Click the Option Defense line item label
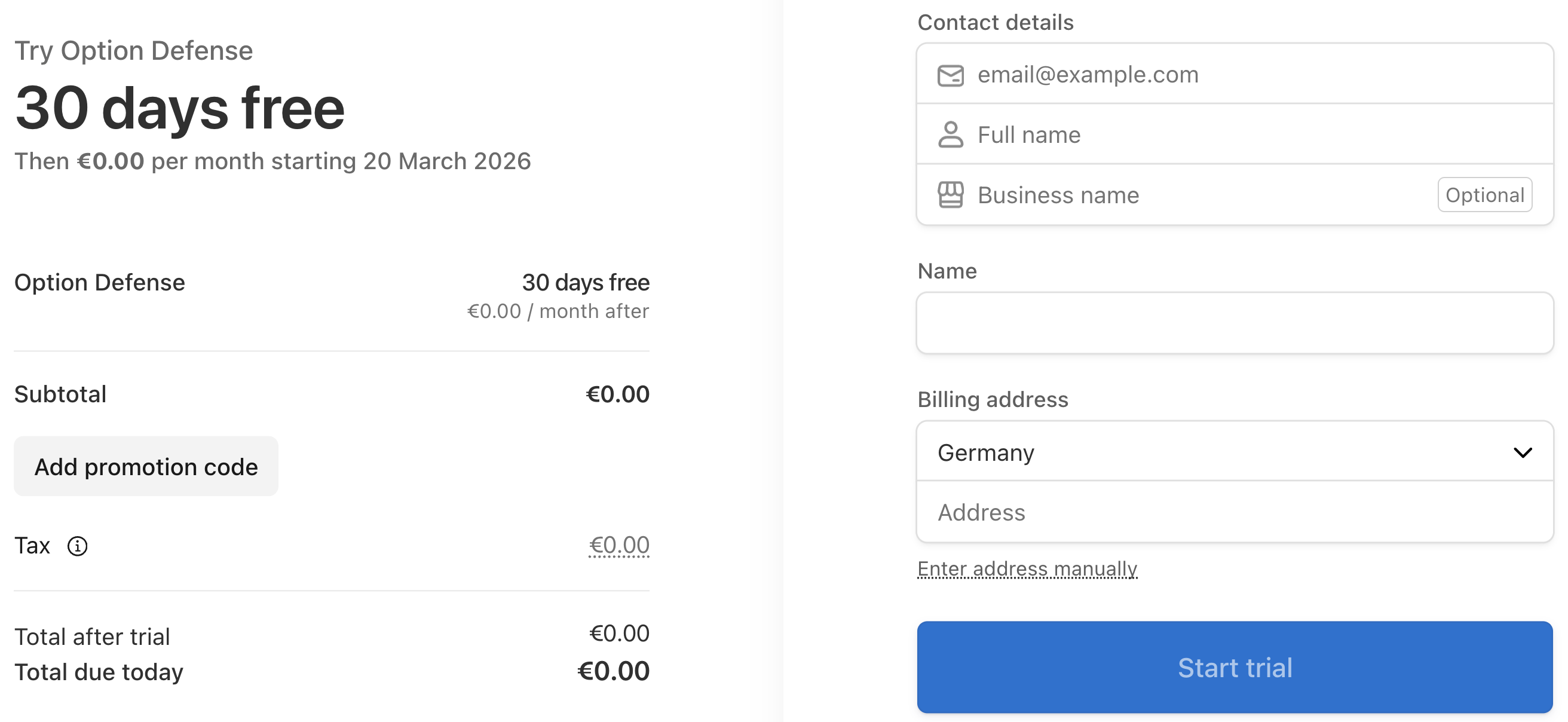The width and height of the screenshot is (1568, 722). point(99,283)
